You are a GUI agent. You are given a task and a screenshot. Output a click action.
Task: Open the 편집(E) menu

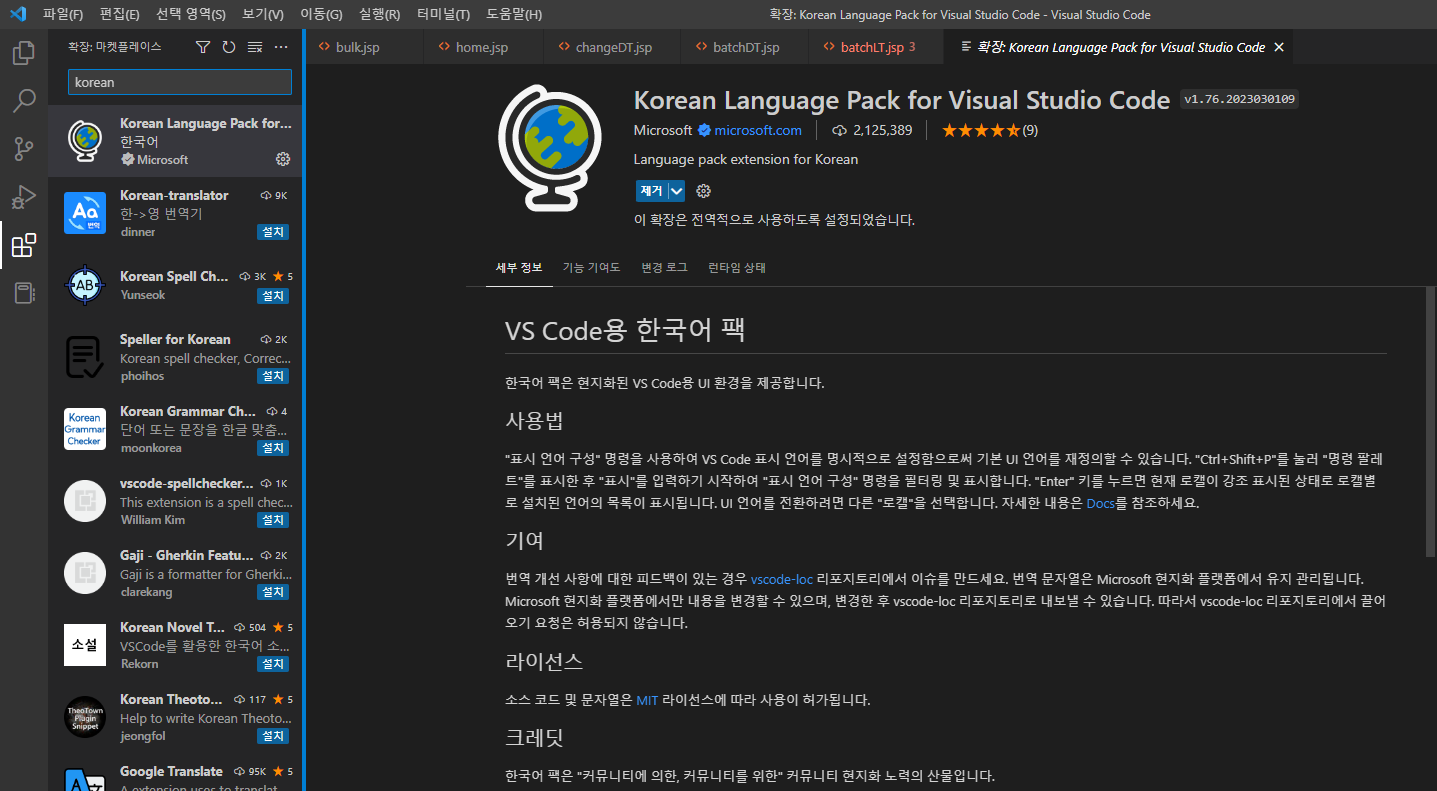click(x=120, y=14)
